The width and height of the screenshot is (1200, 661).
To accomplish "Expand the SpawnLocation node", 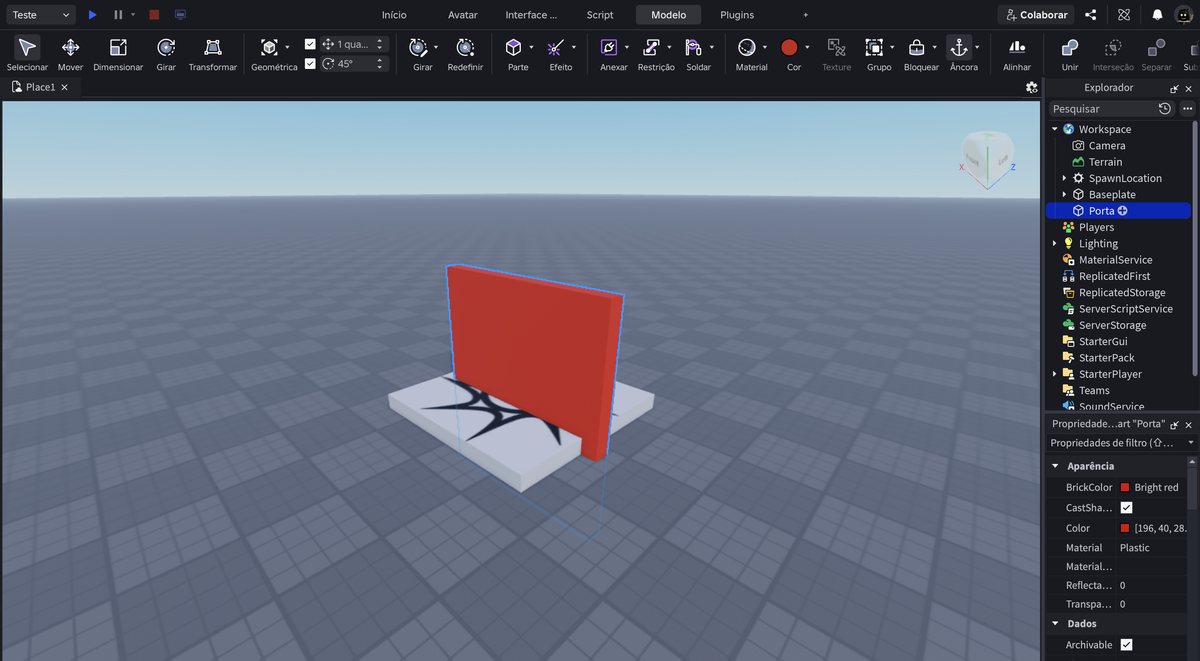I will (x=1064, y=178).
